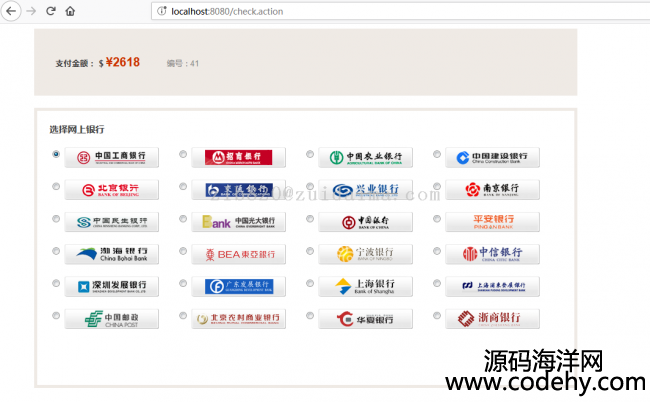Click the 中国邮政 China Post logo tile
Screen dimensions: 650x402
112,319
